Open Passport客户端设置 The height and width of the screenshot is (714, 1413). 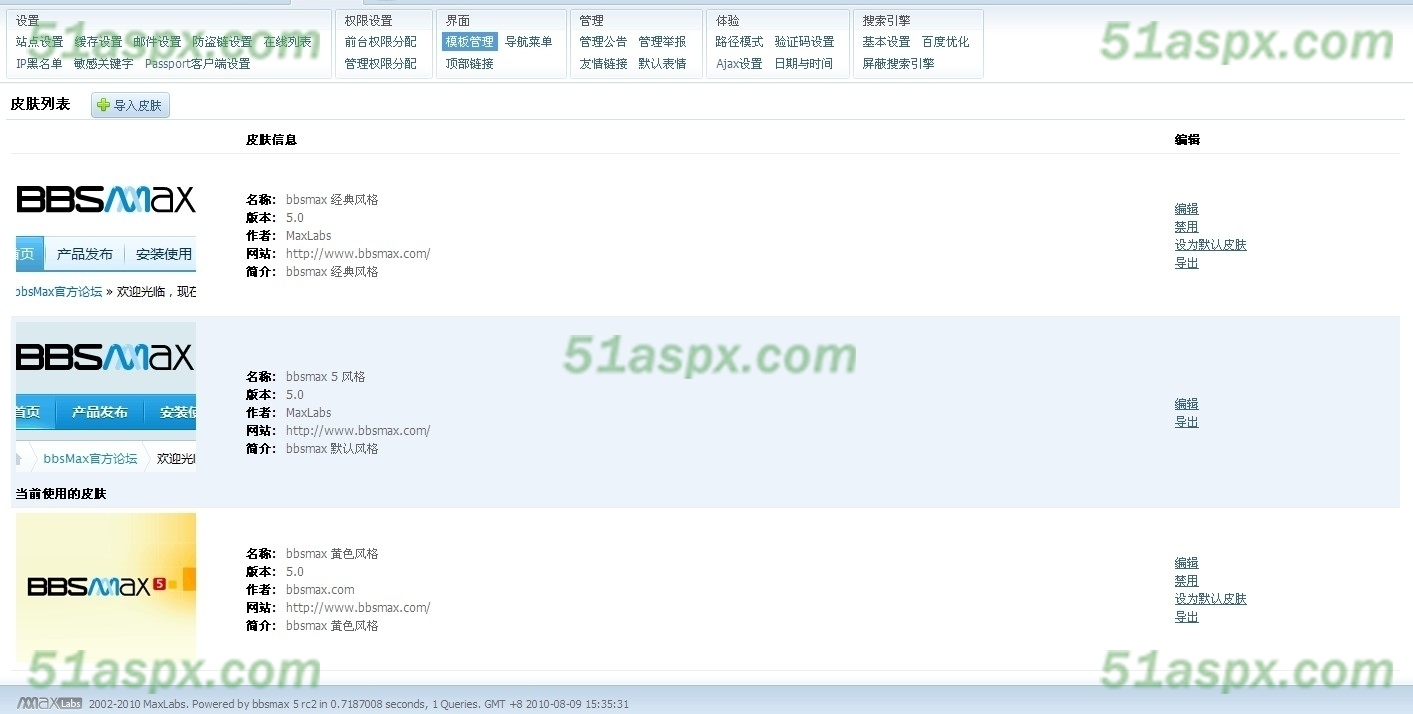pyautogui.click(x=198, y=64)
